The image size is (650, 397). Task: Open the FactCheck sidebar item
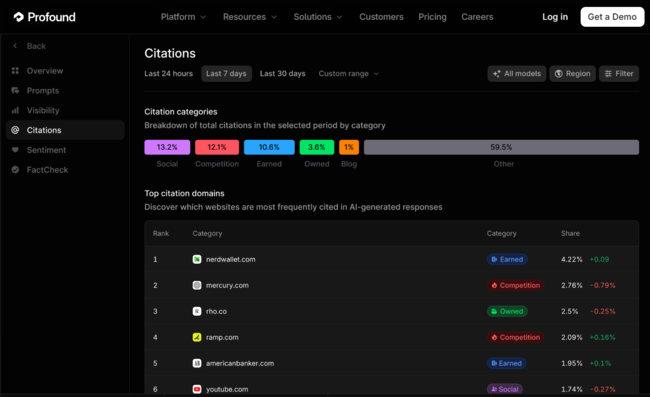(65, 170)
